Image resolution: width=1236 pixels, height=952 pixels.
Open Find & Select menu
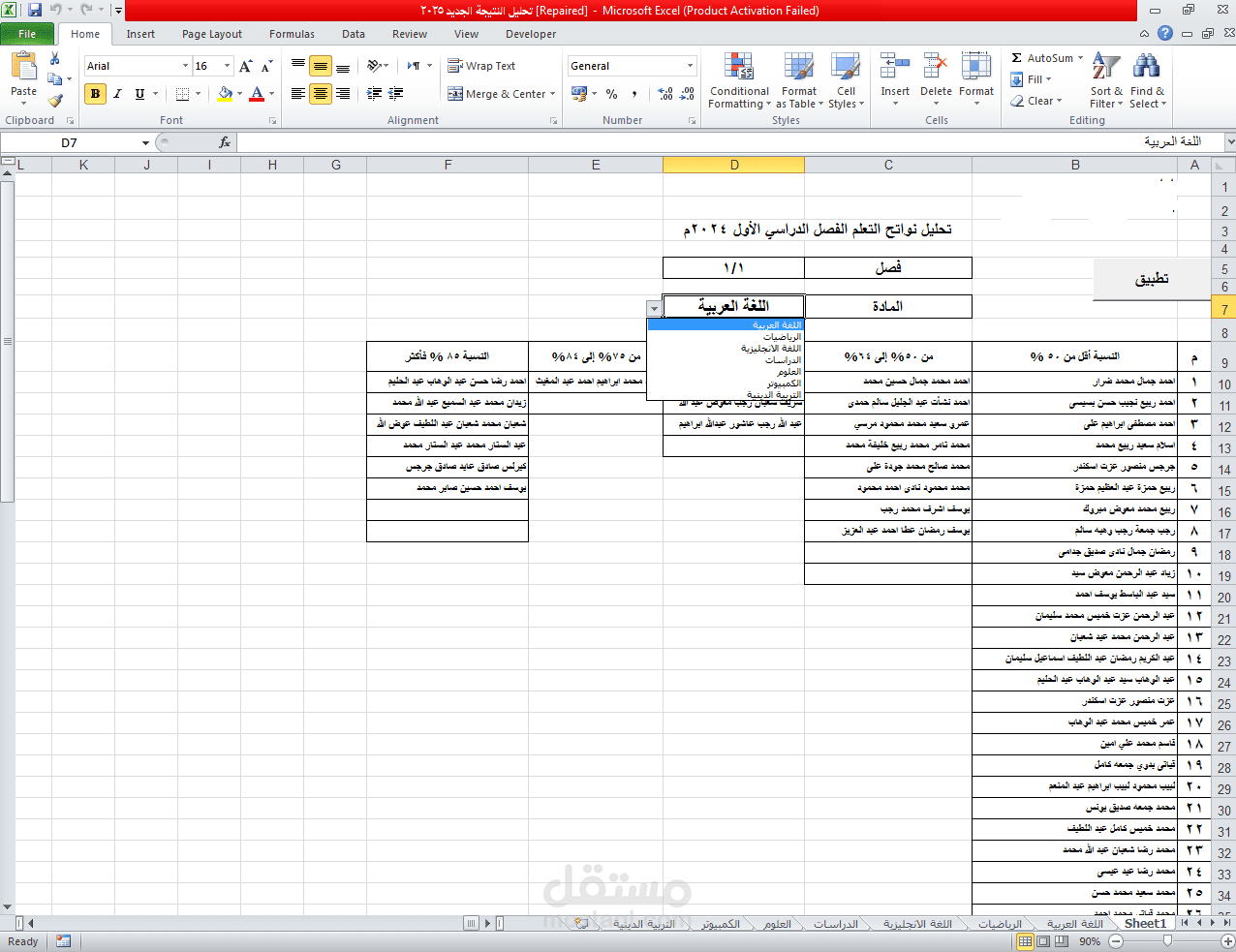tap(1147, 81)
